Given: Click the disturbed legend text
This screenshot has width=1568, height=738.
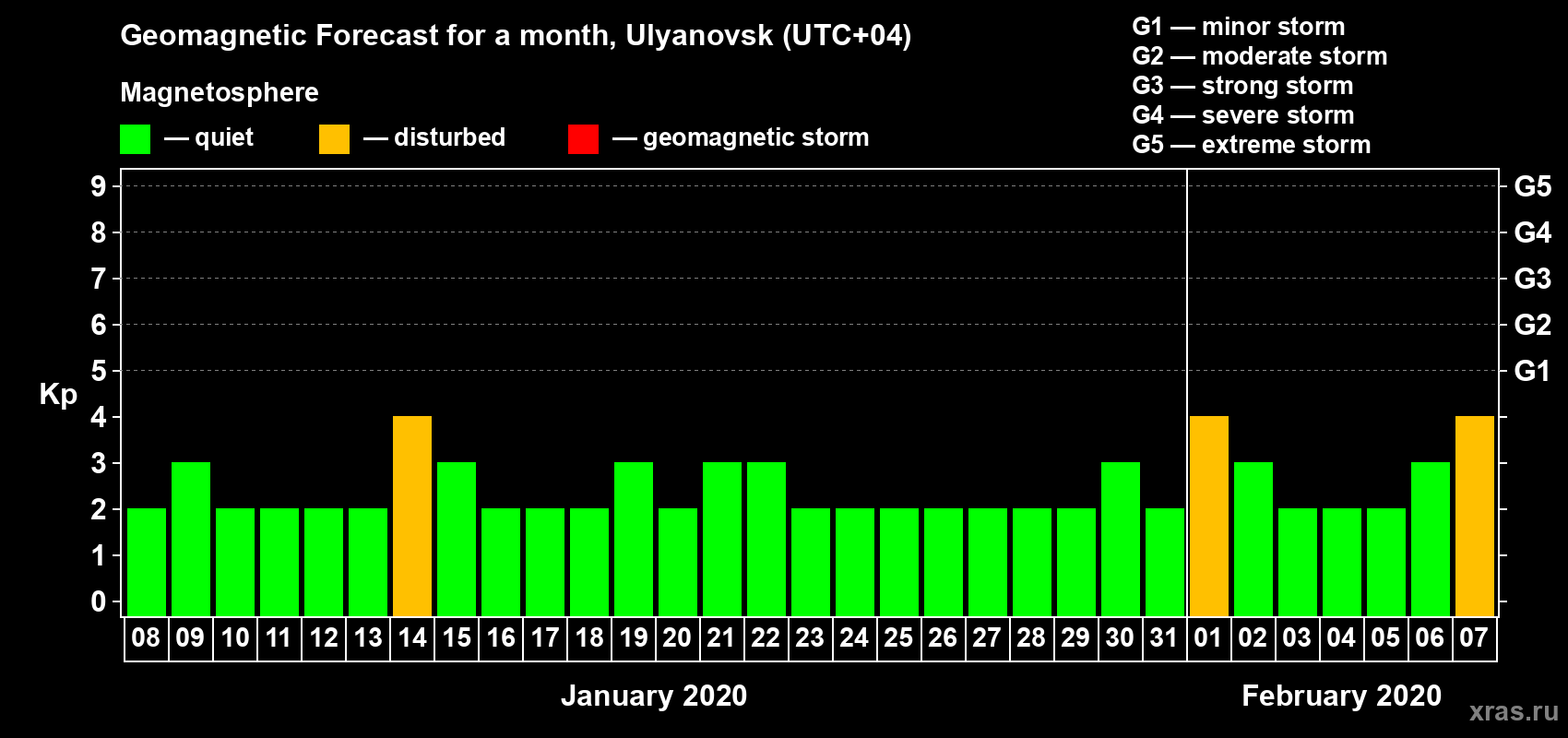Looking at the screenshot, I should [449, 137].
